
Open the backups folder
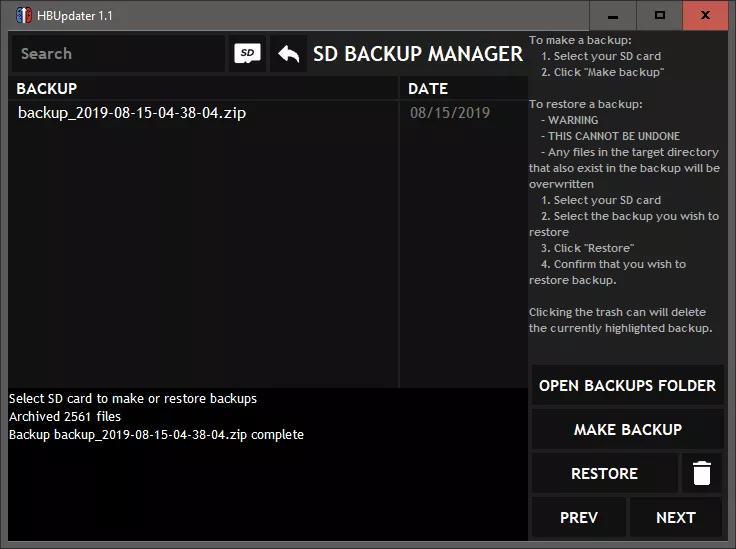point(627,385)
